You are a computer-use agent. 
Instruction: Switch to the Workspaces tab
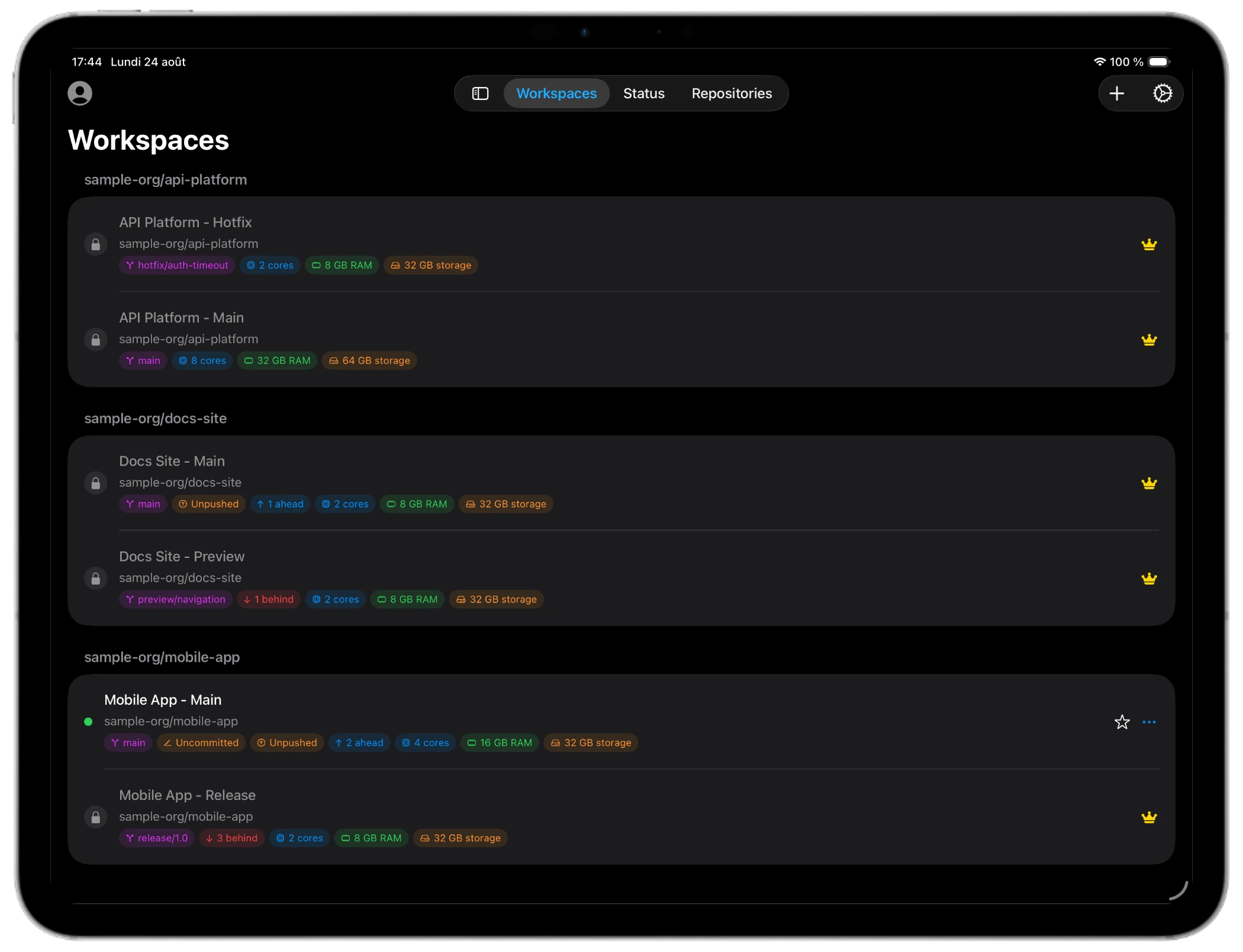[x=556, y=93]
